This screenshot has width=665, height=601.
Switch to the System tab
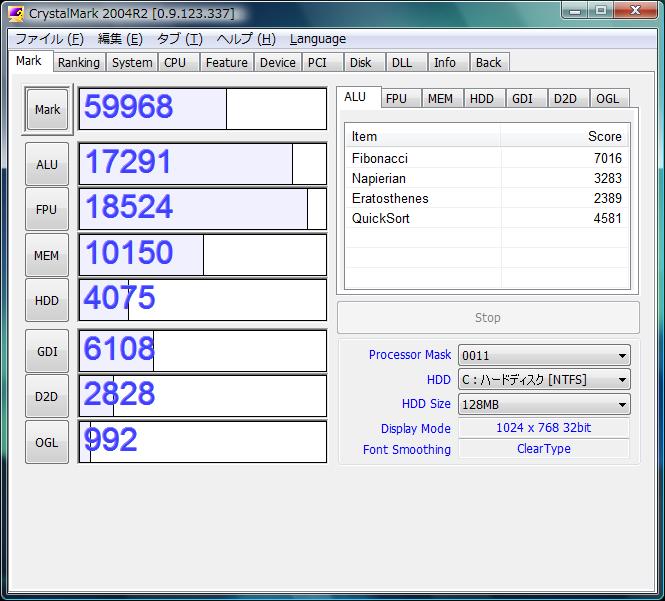coord(132,62)
